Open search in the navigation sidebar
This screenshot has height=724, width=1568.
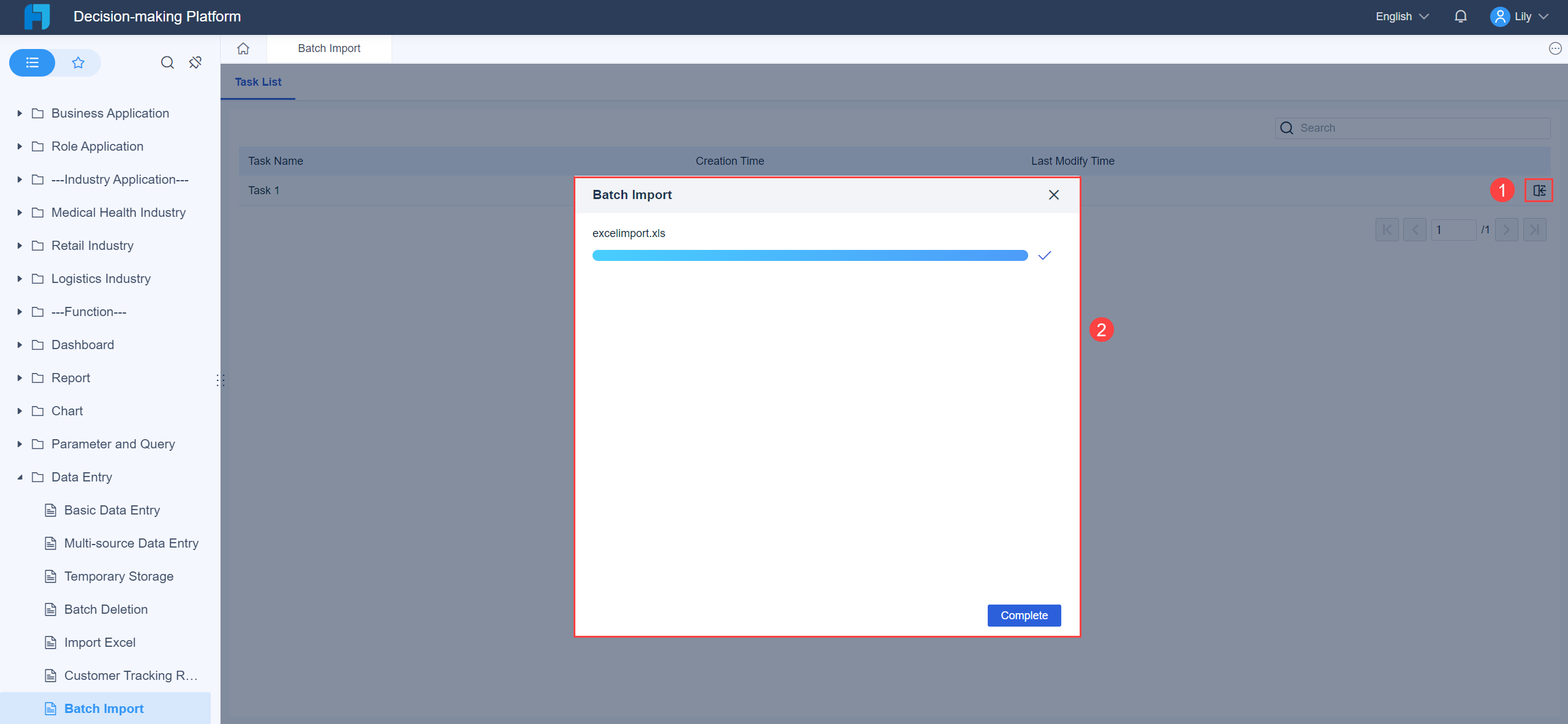(167, 62)
